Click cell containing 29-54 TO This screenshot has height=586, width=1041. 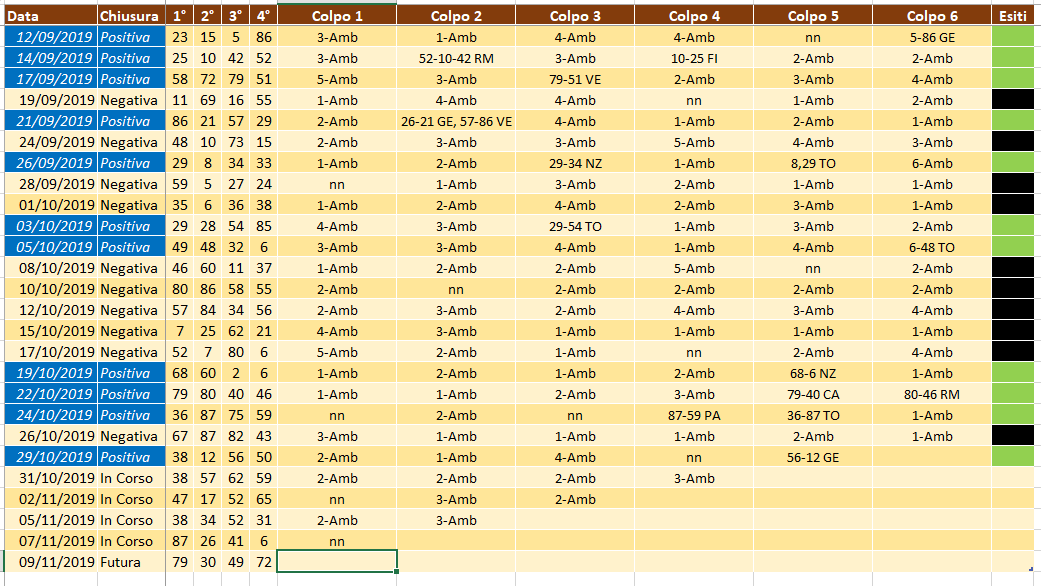point(575,226)
